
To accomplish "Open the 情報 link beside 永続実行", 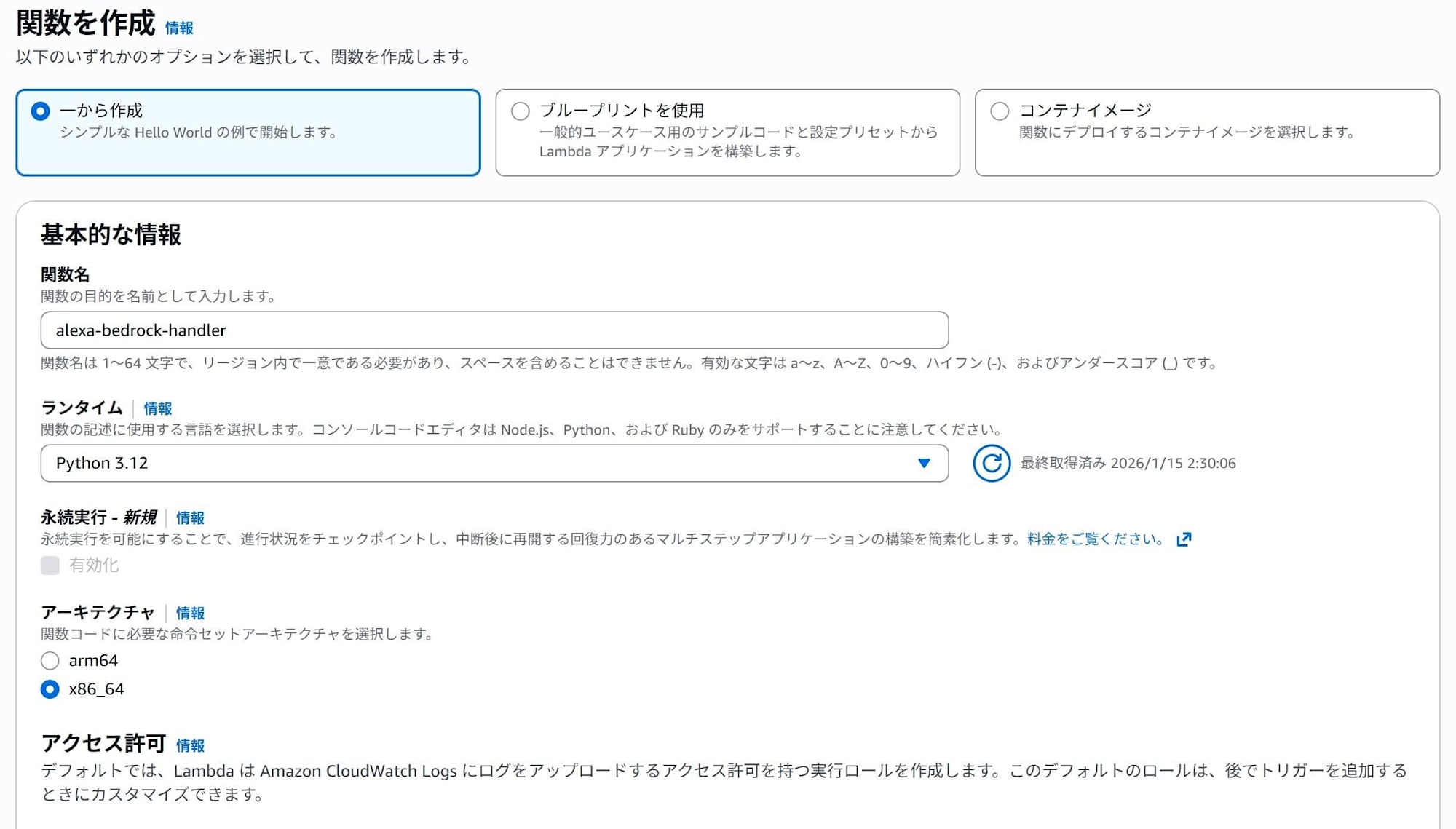I will coord(190,518).
